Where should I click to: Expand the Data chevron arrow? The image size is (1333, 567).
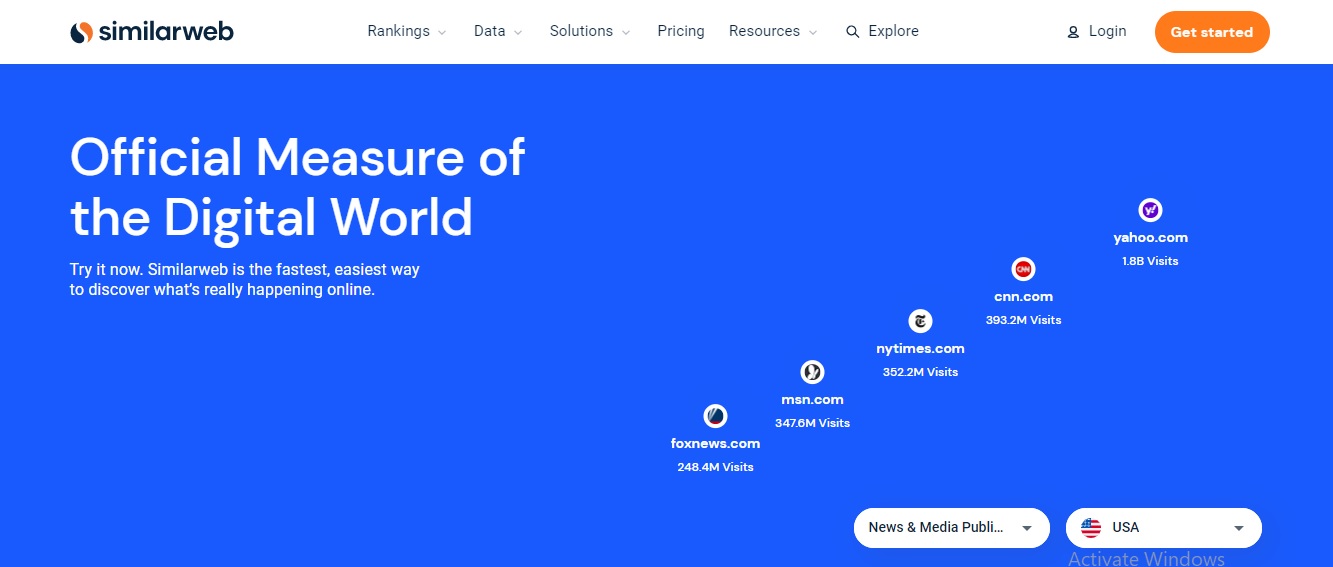[x=518, y=33]
